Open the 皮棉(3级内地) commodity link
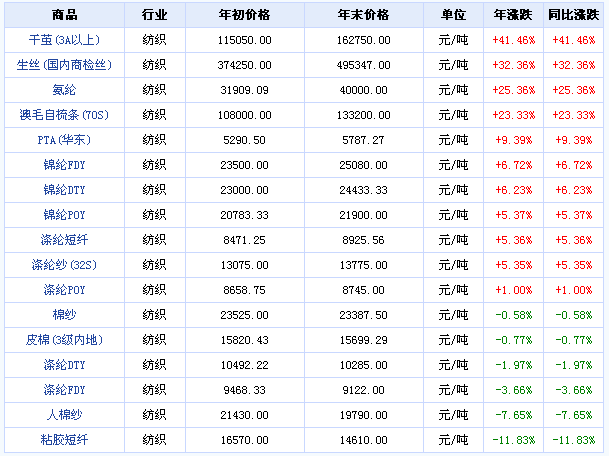Viewport: 609px width, 456px height. pos(62,339)
